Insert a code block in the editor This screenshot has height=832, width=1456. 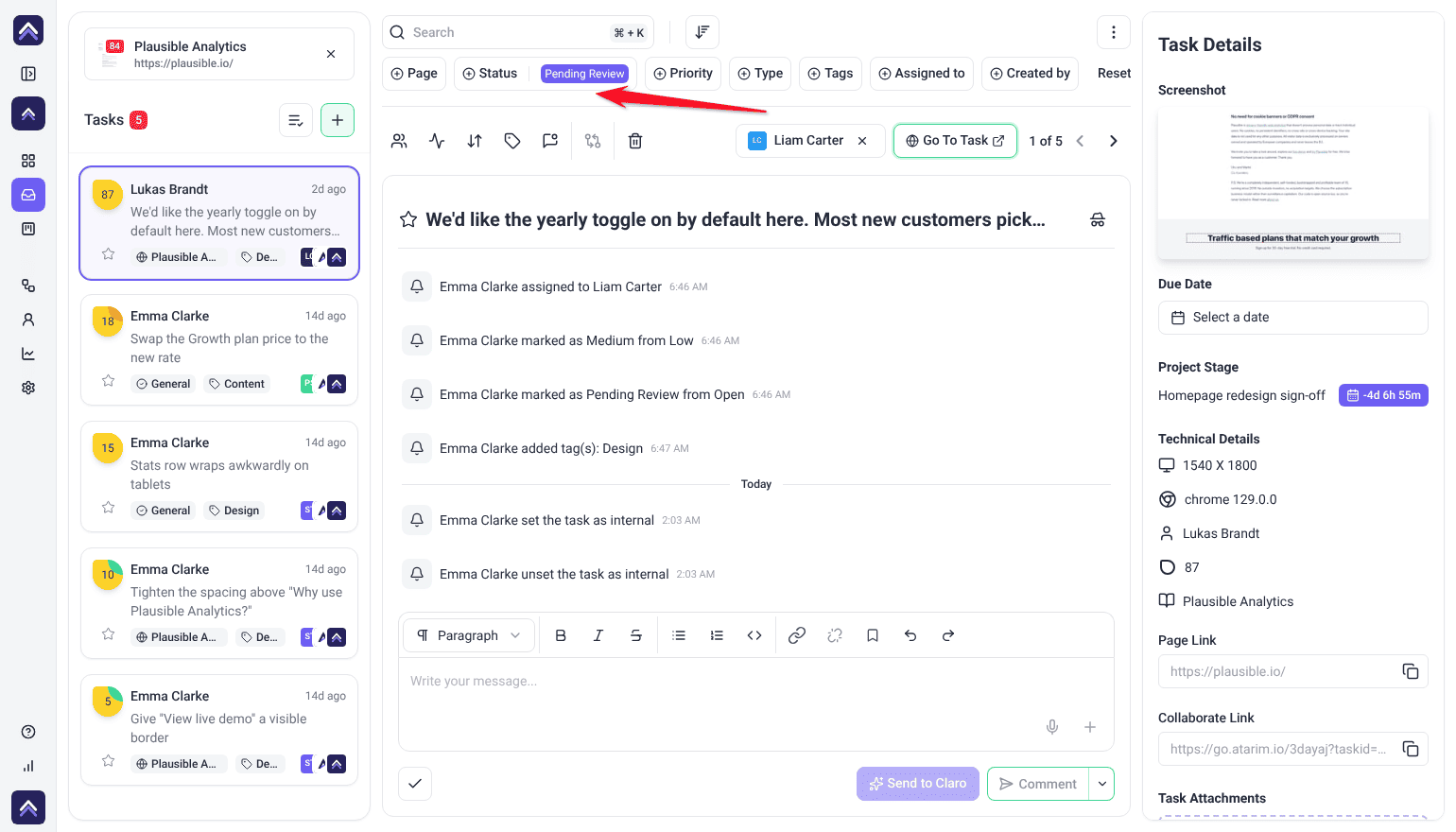click(754, 635)
